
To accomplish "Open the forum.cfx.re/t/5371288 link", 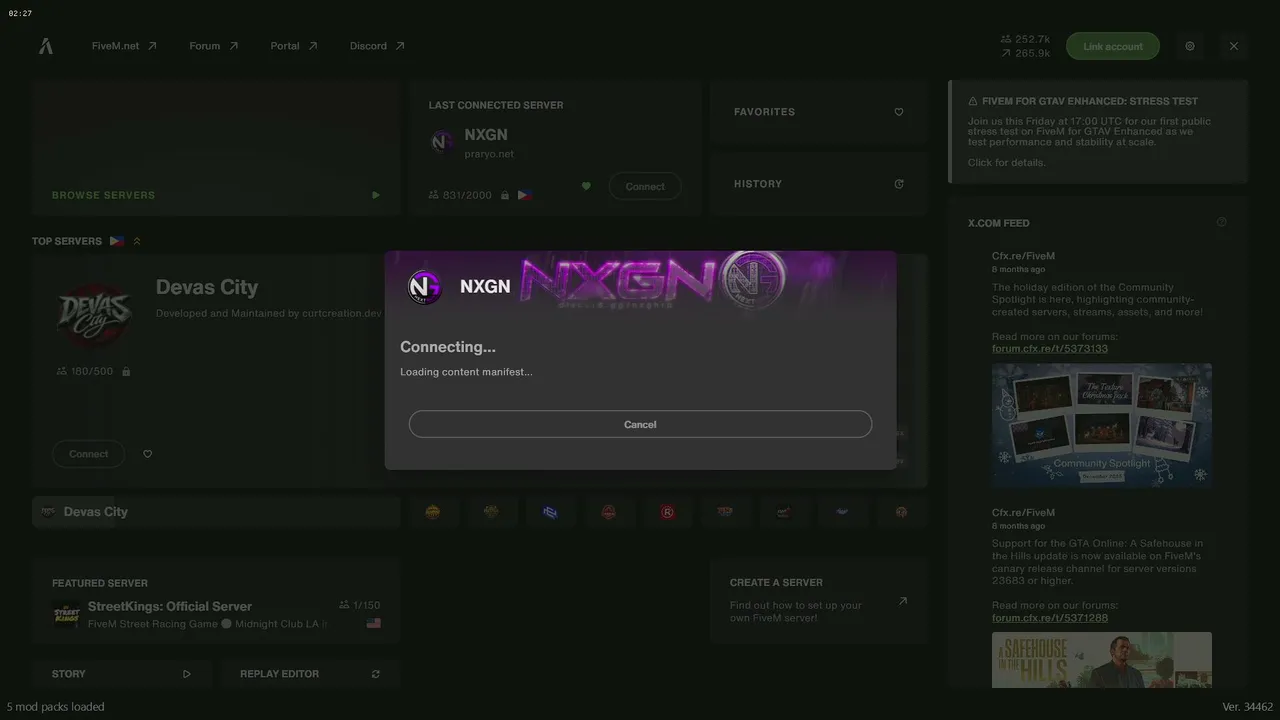I will point(1050,618).
